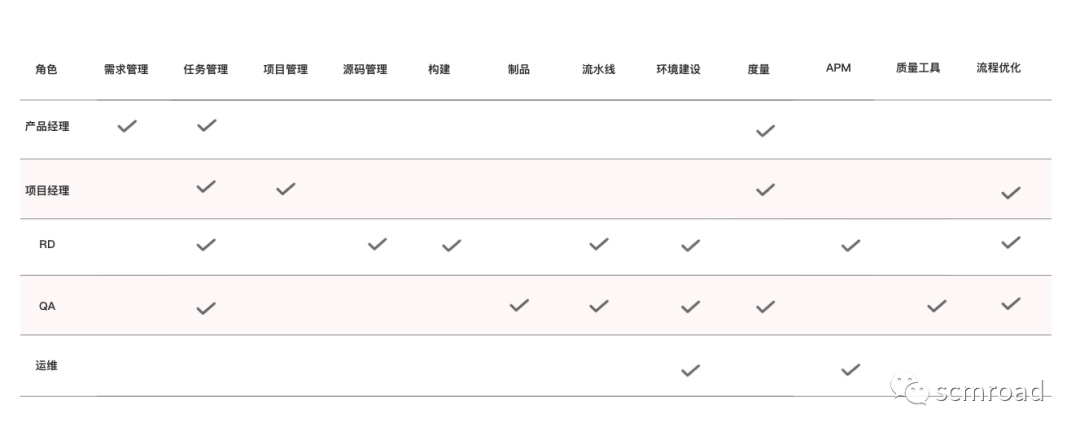Viewport: 1080px width, 436px height.
Task: Click the QA checkmark under 质量工具
Action: (x=937, y=306)
